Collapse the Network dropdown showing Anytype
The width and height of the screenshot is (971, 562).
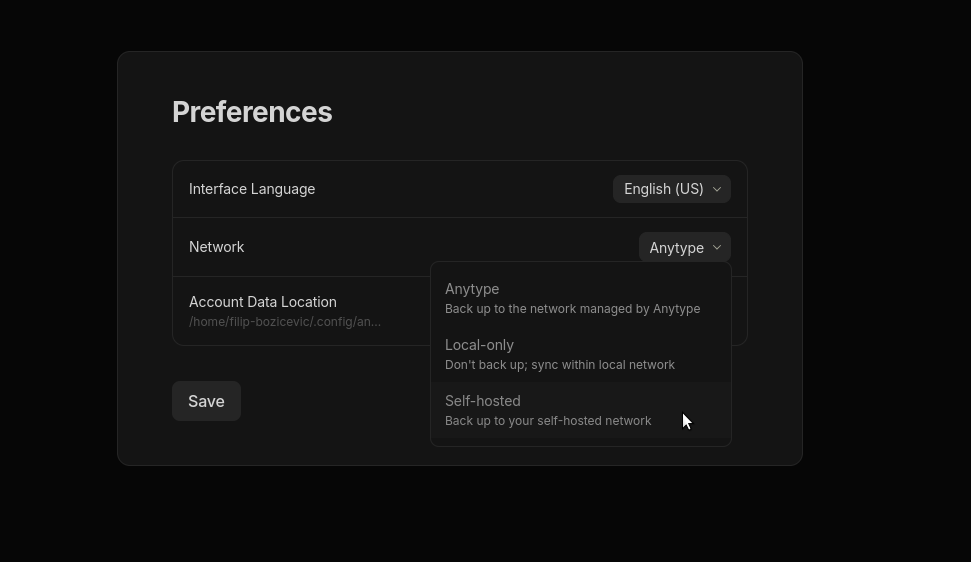pos(684,247)
